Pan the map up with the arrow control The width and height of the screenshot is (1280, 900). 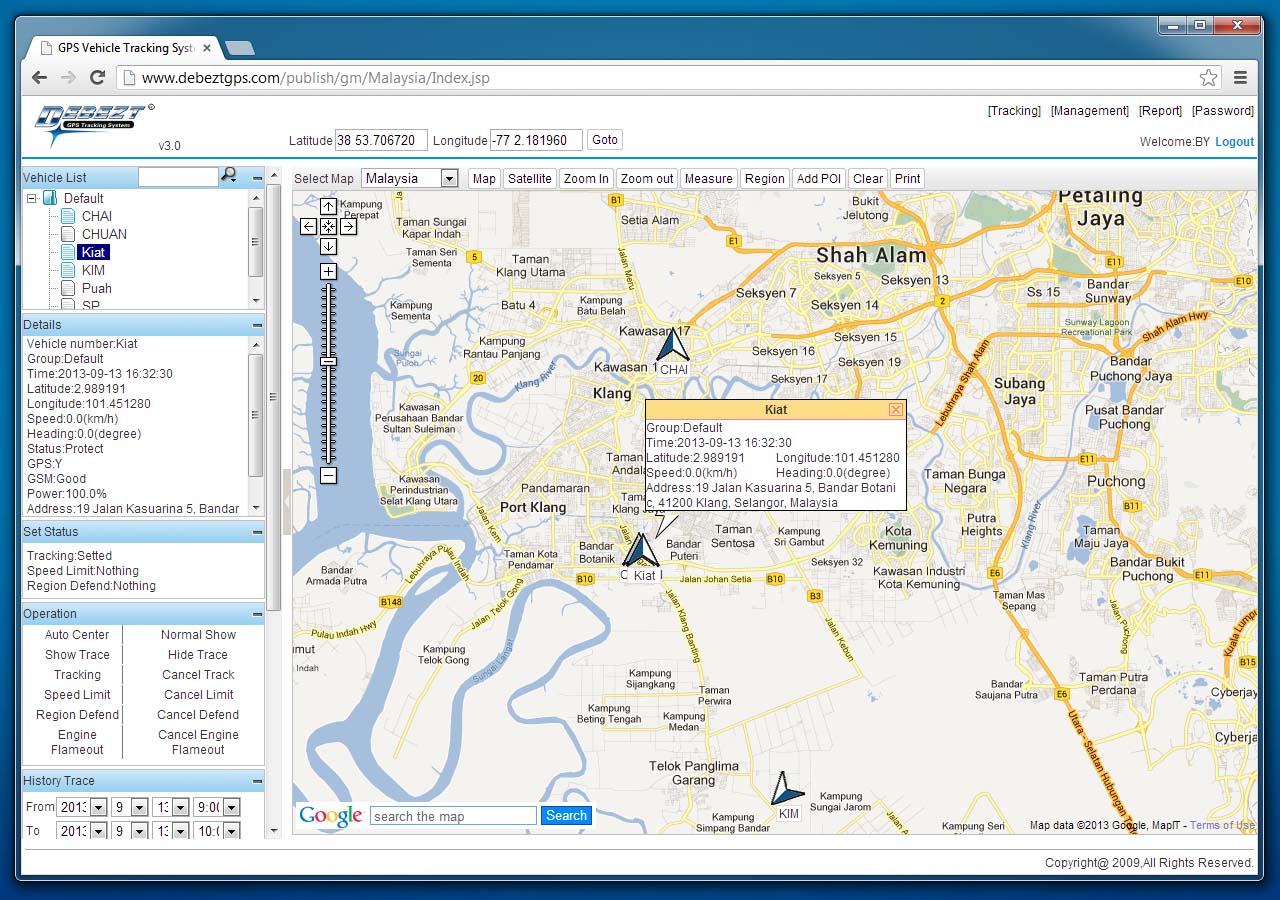(328, 207)
